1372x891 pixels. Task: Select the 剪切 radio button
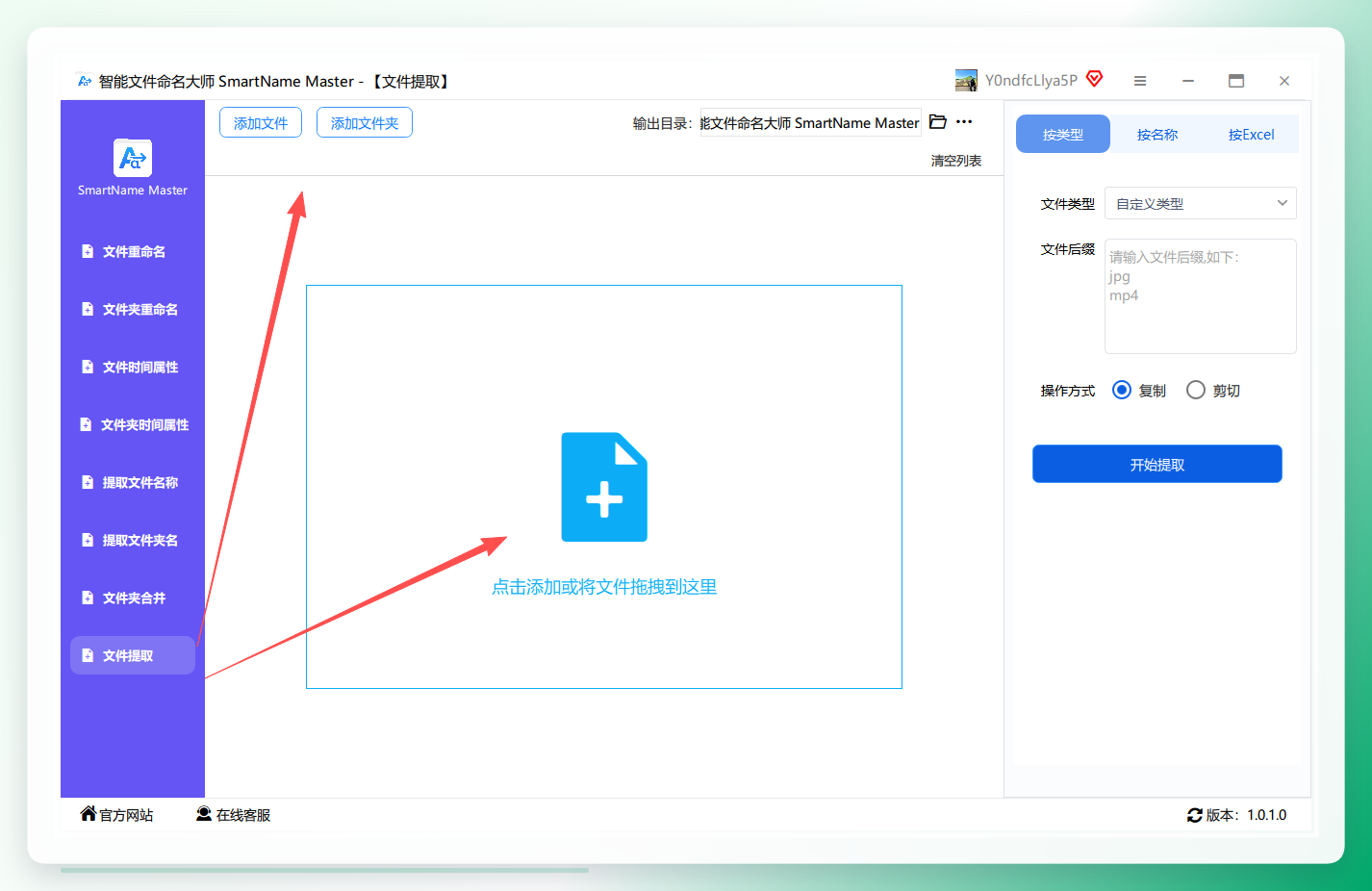(x=1196, y=390)
